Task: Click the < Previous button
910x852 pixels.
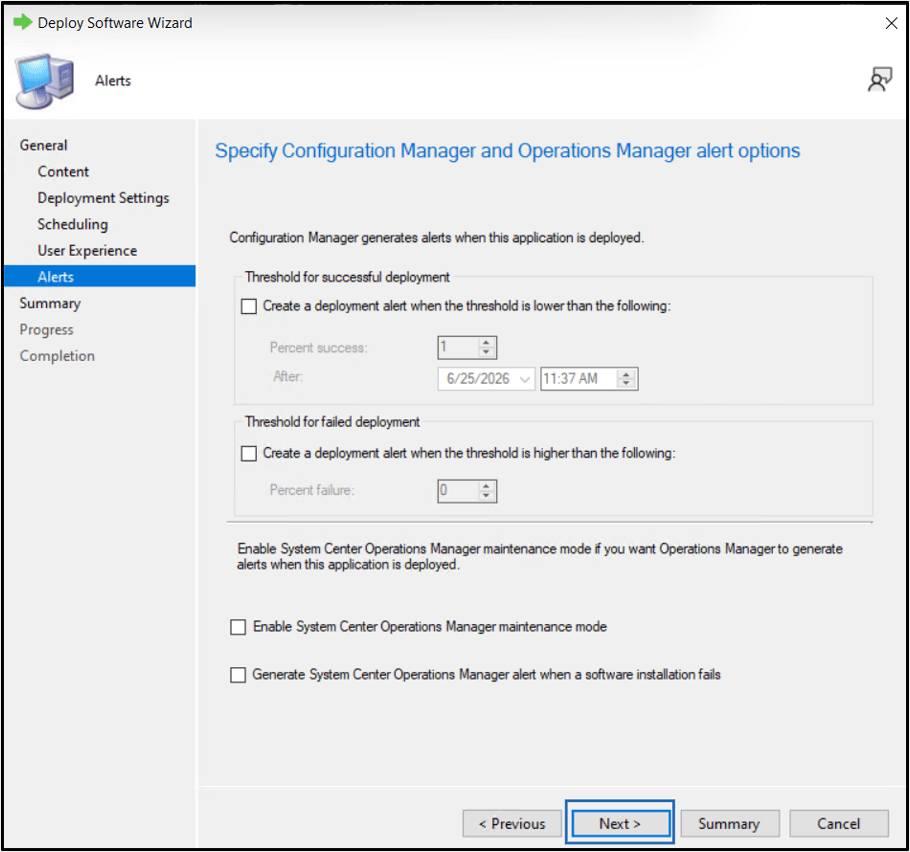Action: (x=512, y=824)
